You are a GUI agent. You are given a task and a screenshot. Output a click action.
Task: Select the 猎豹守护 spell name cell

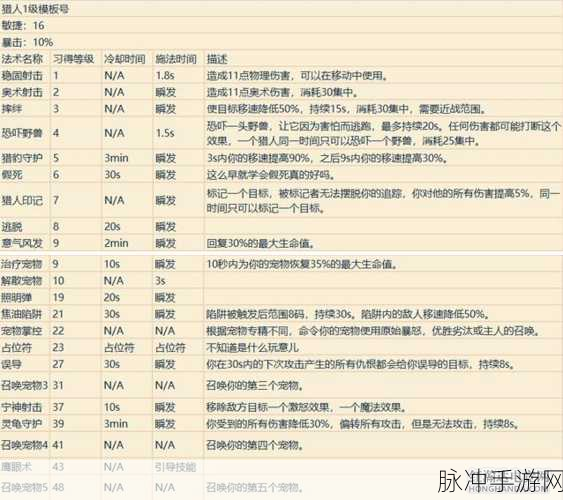tap(22, 158)
